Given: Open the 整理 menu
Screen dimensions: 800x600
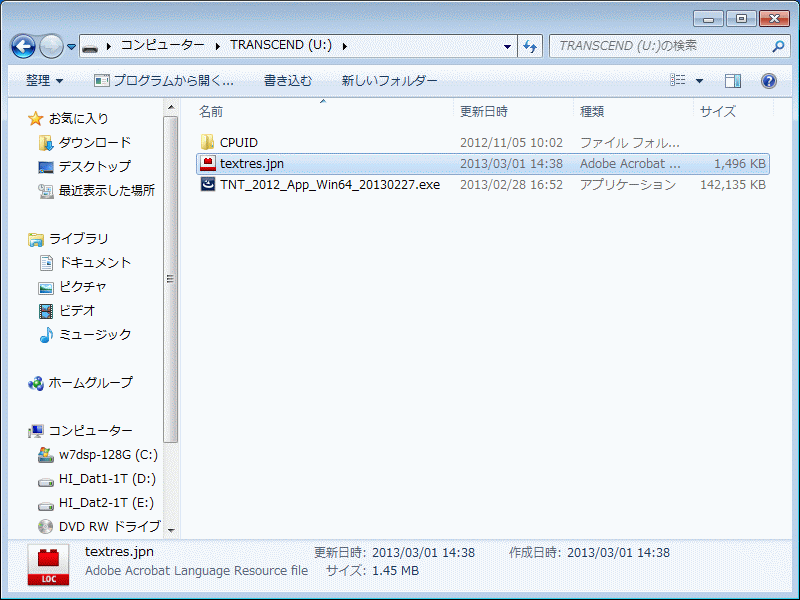Looking at the screenshot, I should (44, 81).
